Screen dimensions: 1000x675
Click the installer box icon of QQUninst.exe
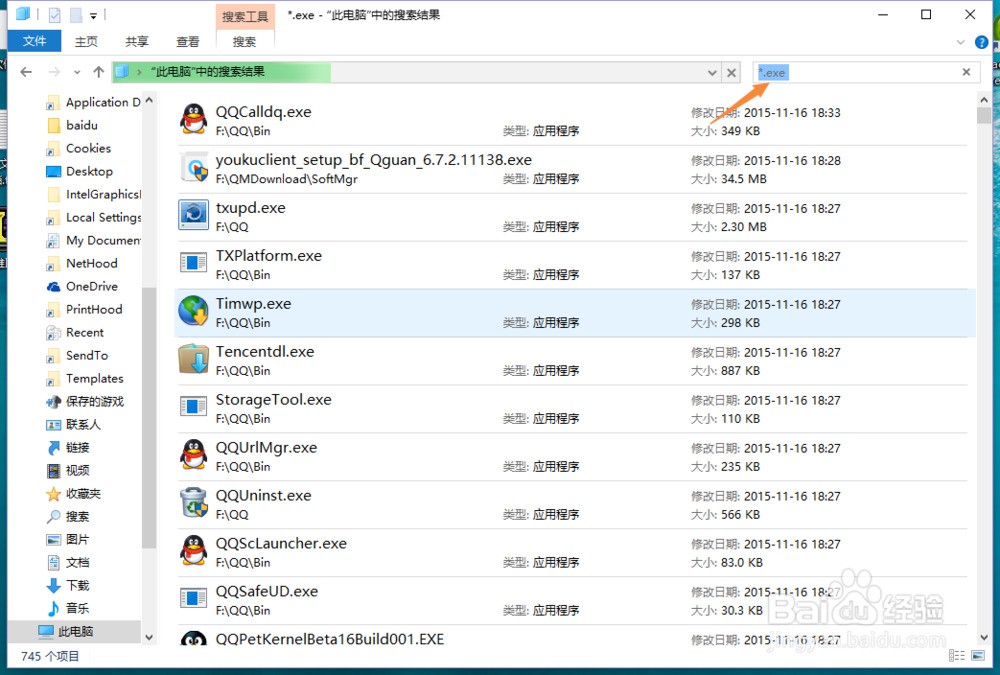pos(193,502)
